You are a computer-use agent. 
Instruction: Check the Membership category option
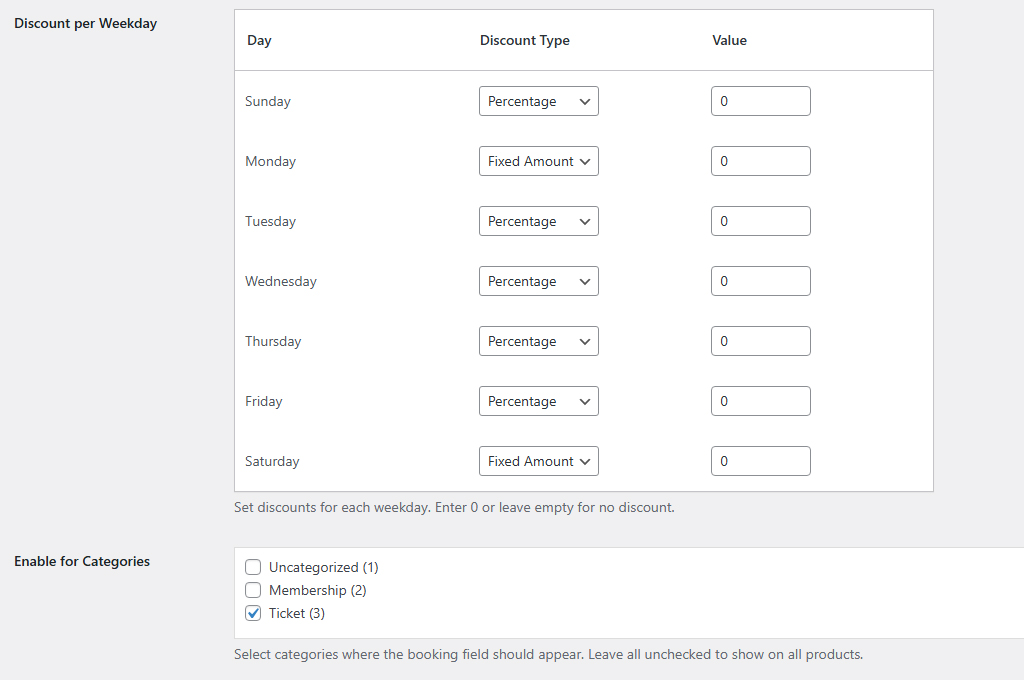click(x=253, y=590)
